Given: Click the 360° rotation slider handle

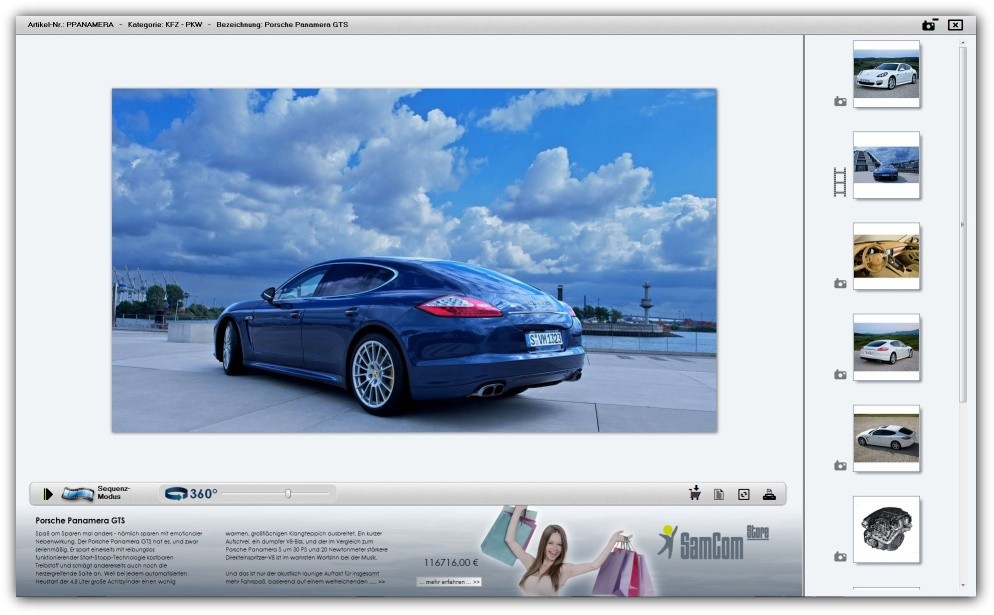Looking at the screenshot, I should [x=288, y=493].
